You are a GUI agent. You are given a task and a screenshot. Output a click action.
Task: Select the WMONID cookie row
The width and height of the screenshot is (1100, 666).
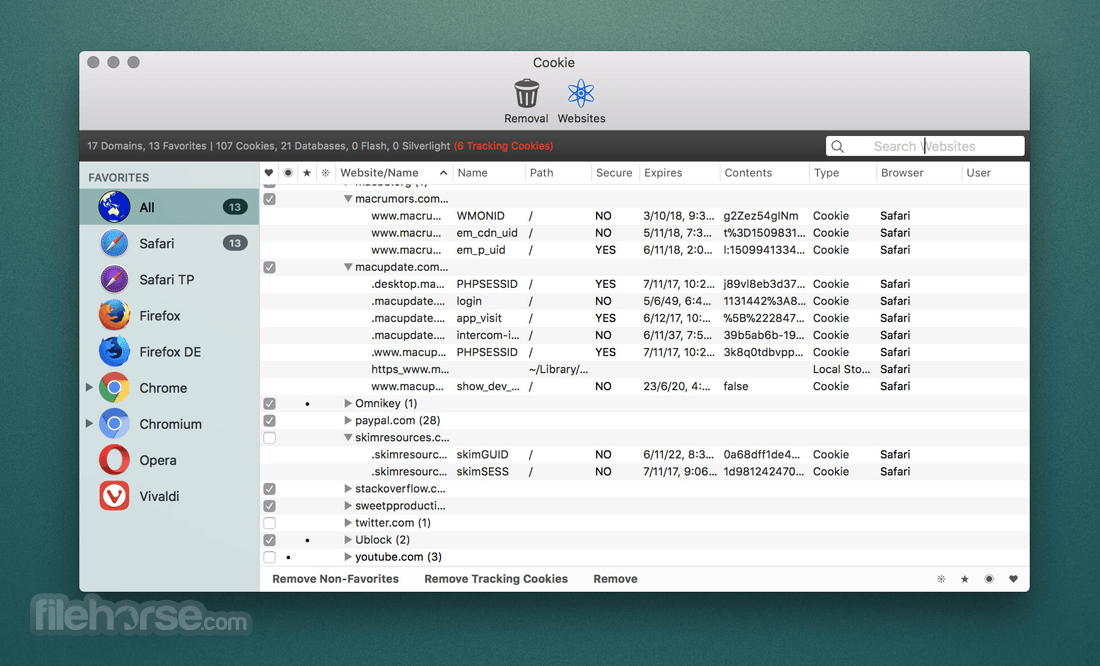644,216
